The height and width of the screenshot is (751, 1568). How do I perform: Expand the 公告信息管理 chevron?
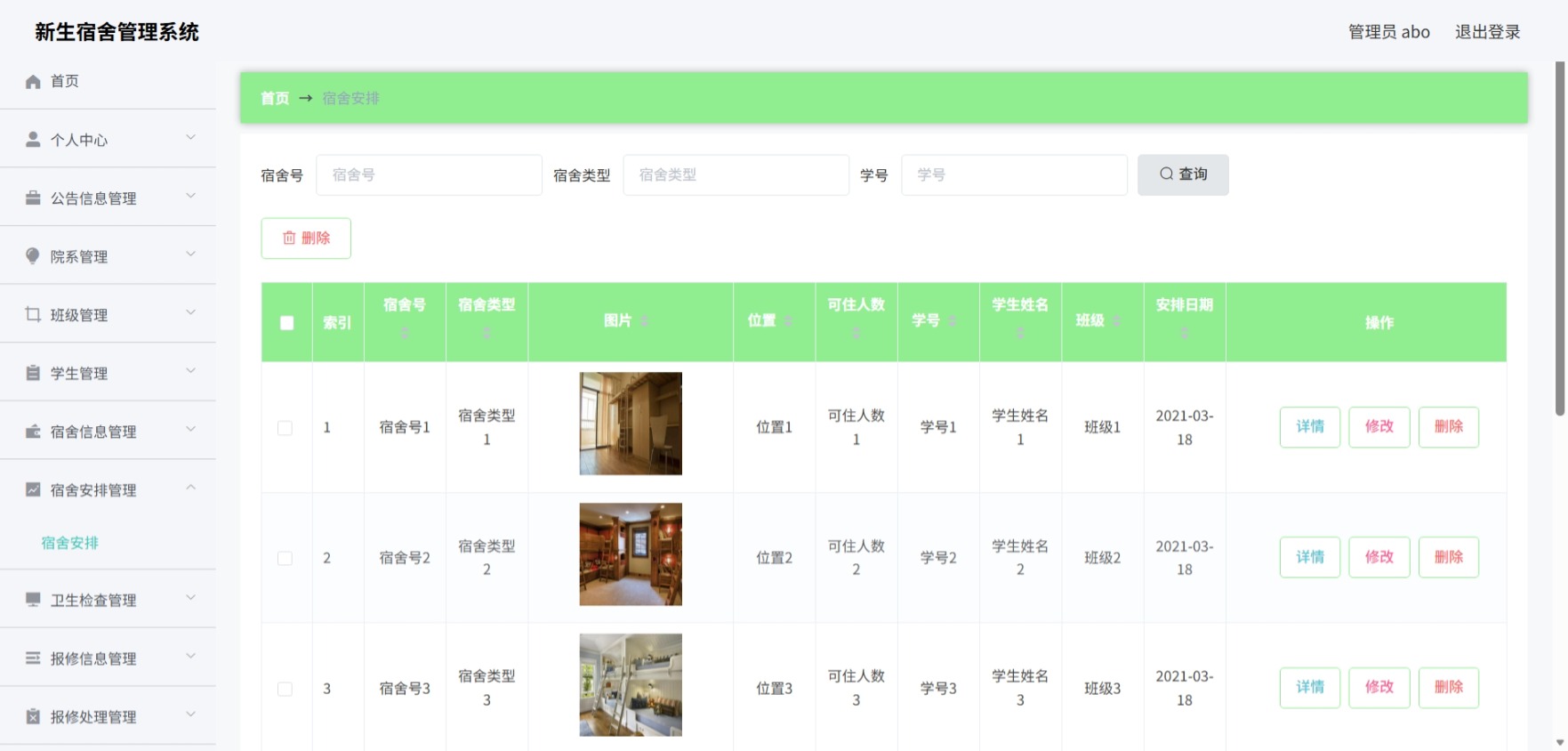point(190,196)
